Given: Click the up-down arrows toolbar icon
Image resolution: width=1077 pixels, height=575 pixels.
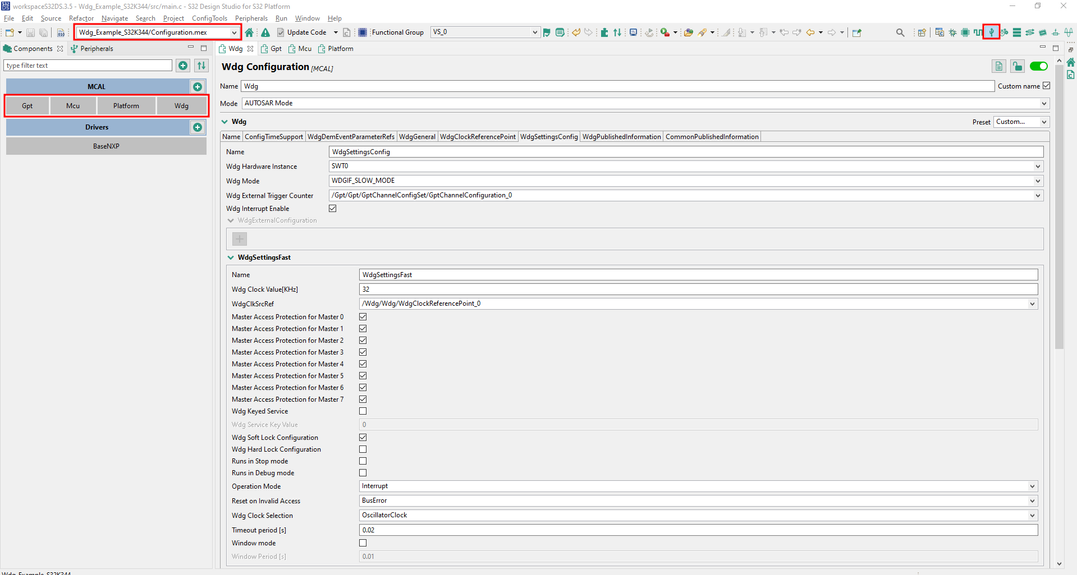Looking at the screenshot, I should point(617,32).
